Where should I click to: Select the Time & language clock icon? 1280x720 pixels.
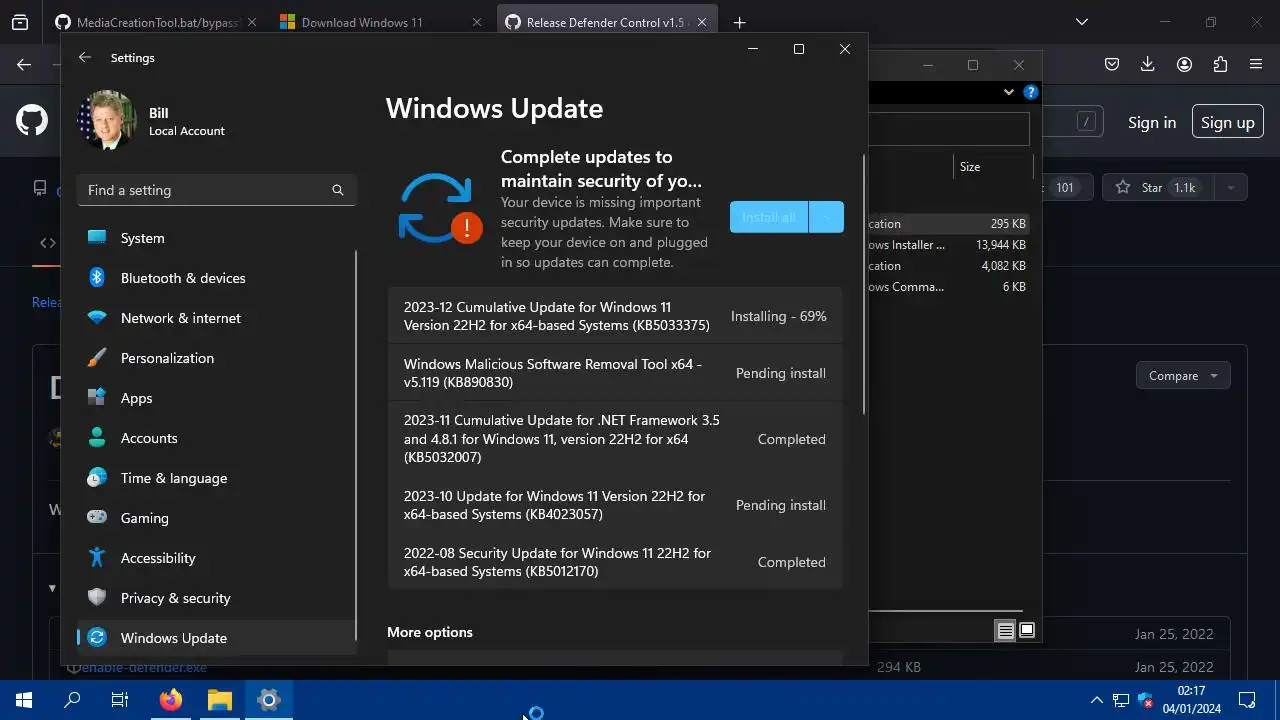pyautogui.click(x=97, y=478)
